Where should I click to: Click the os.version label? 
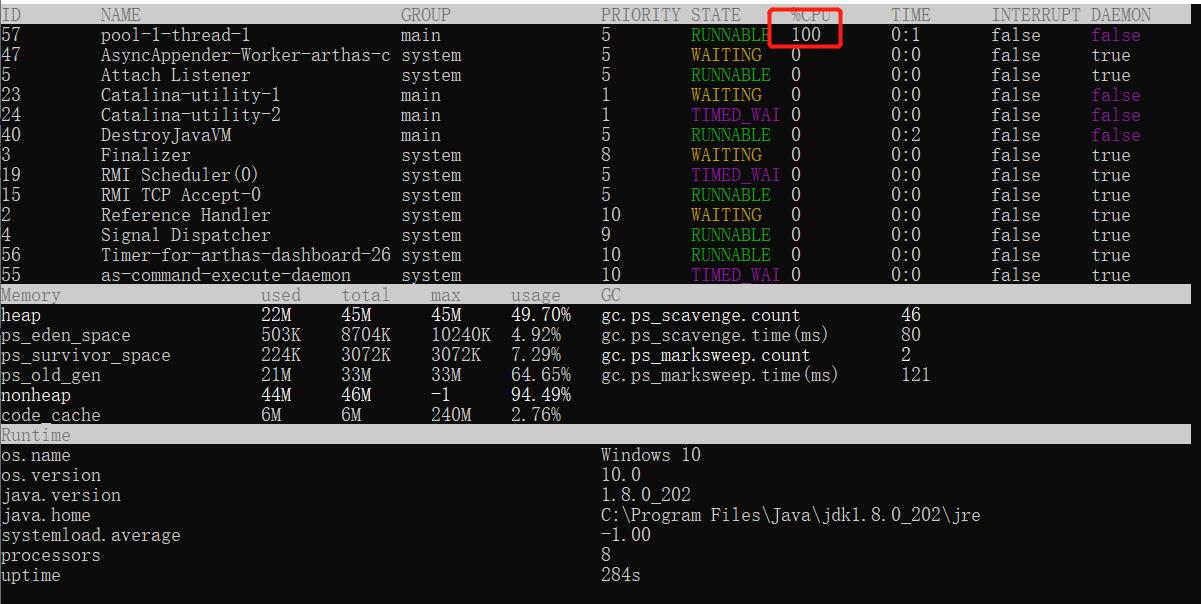[x=51, y=475]
